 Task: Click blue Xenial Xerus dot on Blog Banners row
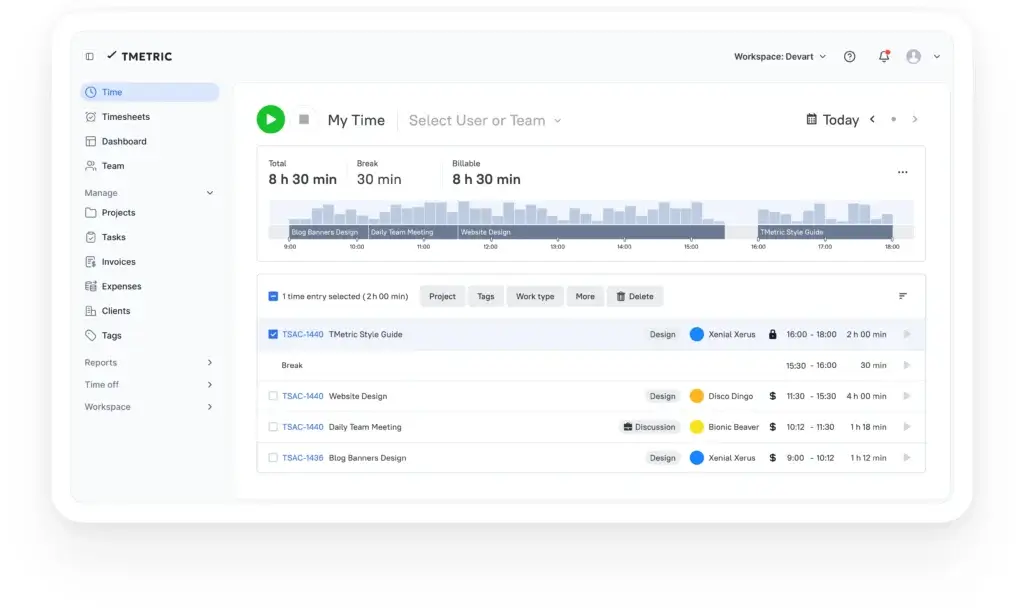(x=697, y=458)
